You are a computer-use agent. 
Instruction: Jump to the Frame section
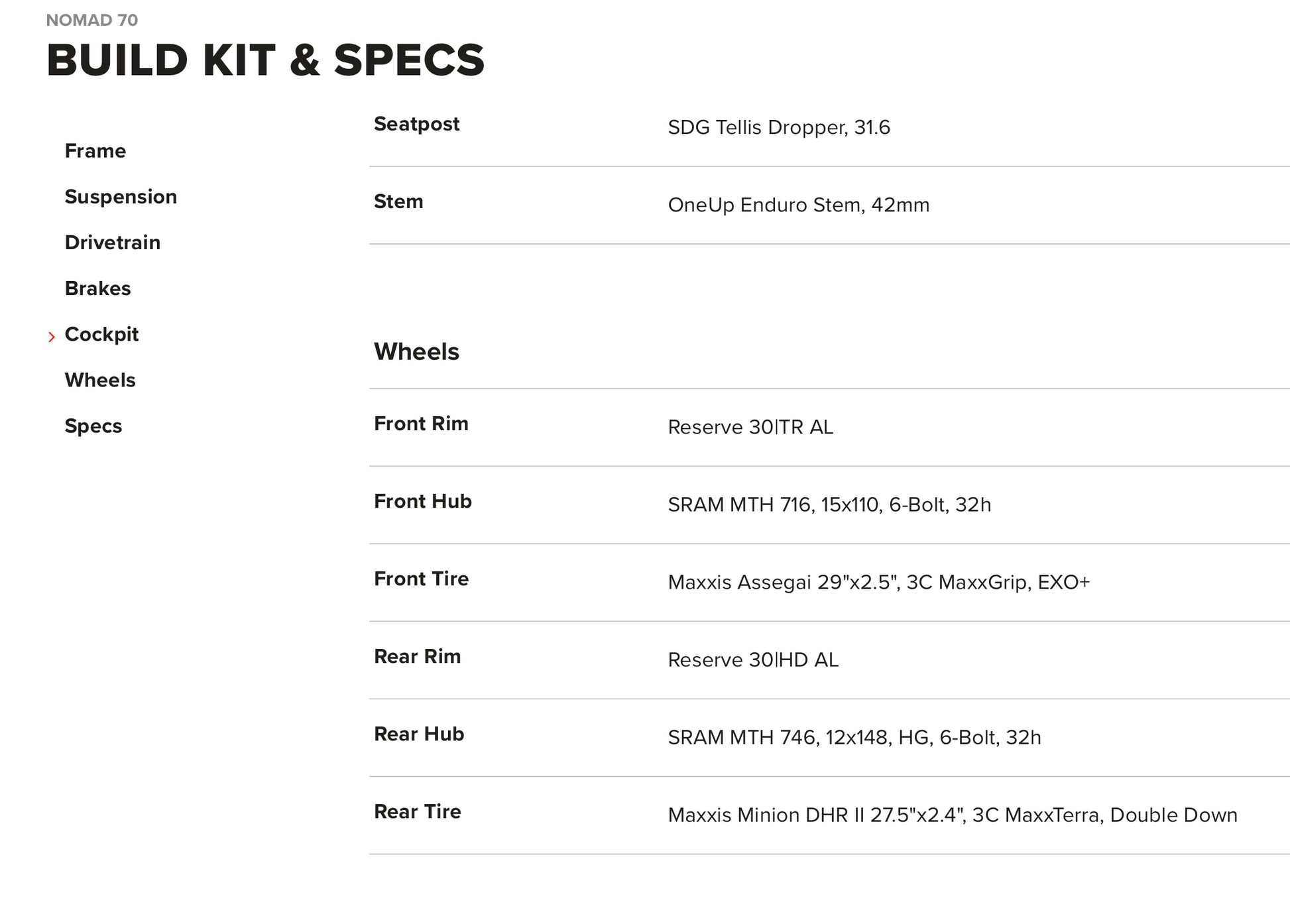(x=95, y=151)
